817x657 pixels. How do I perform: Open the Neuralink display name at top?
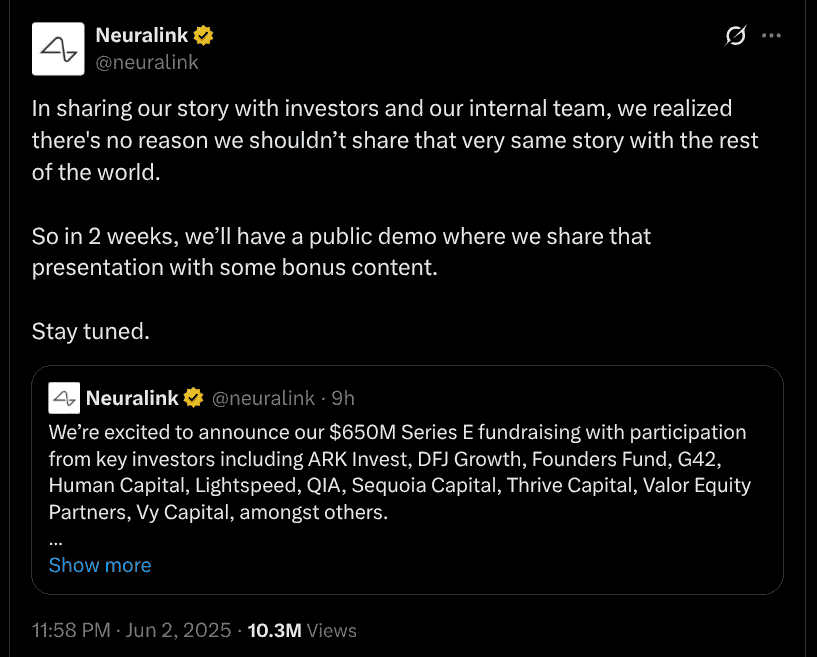[x=141, y=36]
